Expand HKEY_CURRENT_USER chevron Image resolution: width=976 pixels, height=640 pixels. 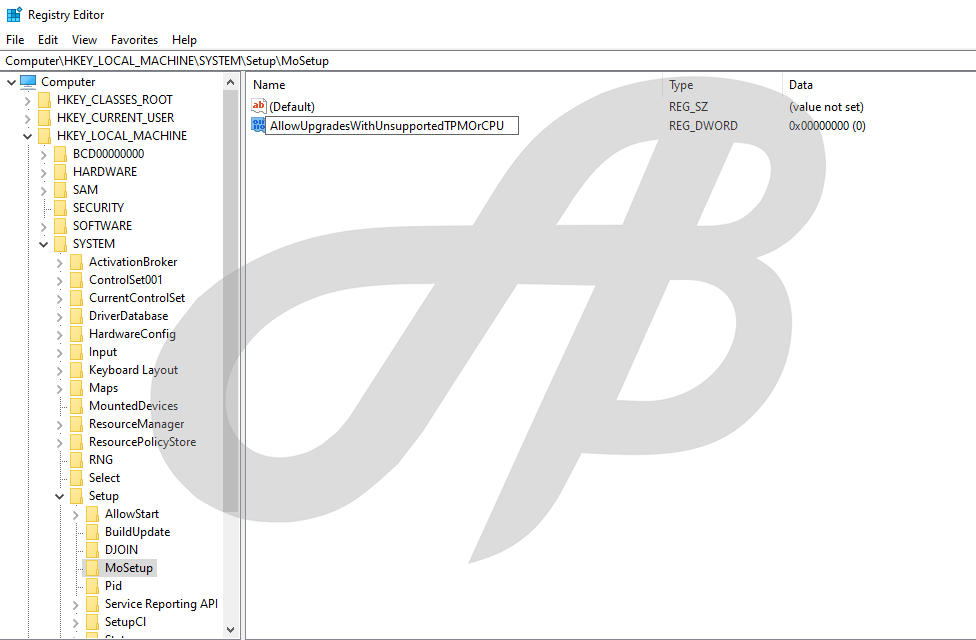27,118
